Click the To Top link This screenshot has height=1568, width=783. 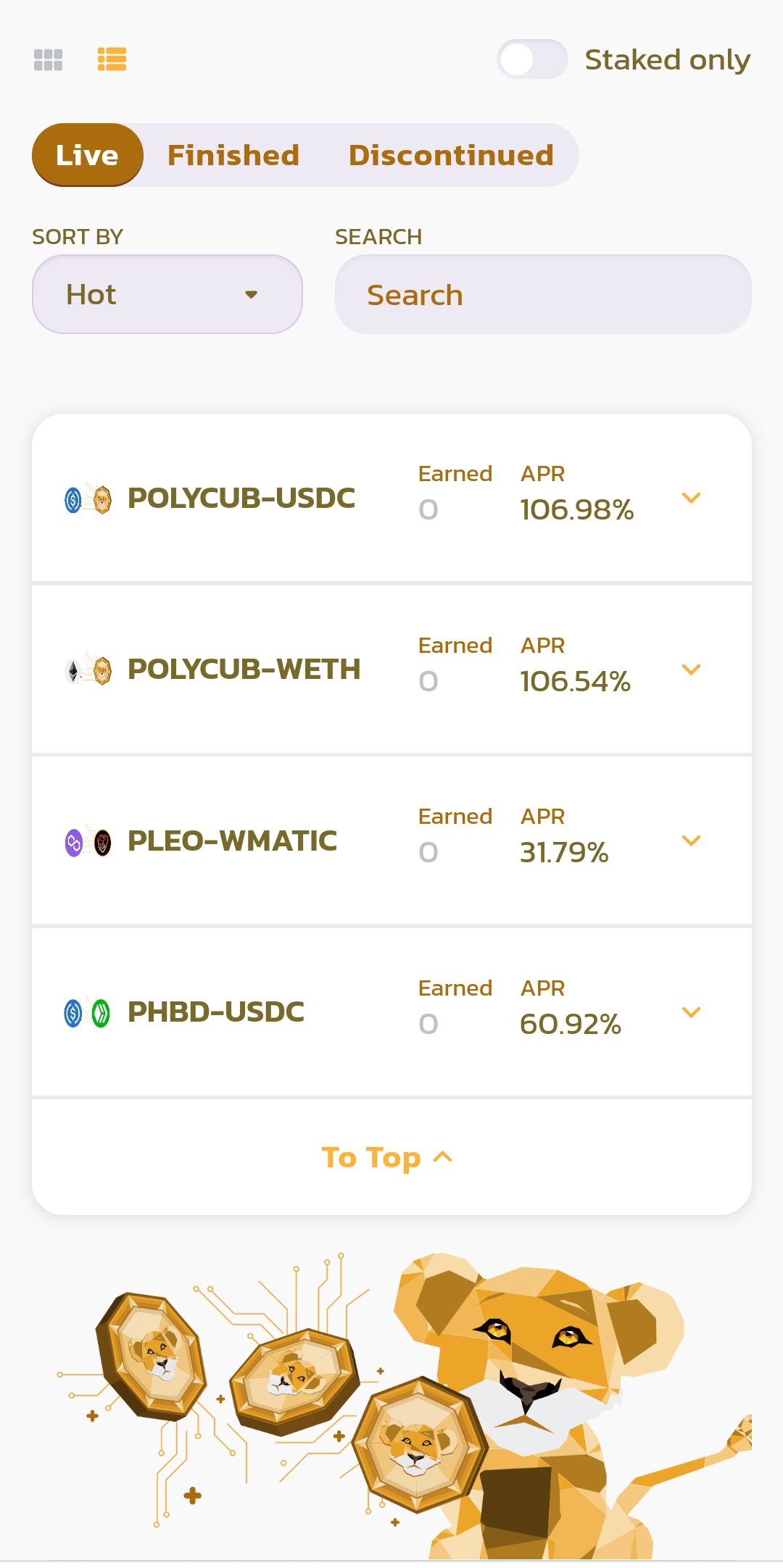[387, 1157]
